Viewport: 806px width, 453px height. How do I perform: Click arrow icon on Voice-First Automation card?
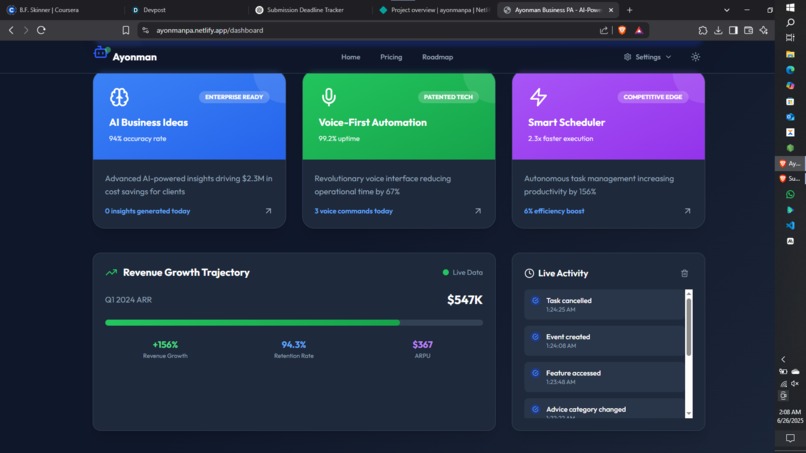(478, 211)
